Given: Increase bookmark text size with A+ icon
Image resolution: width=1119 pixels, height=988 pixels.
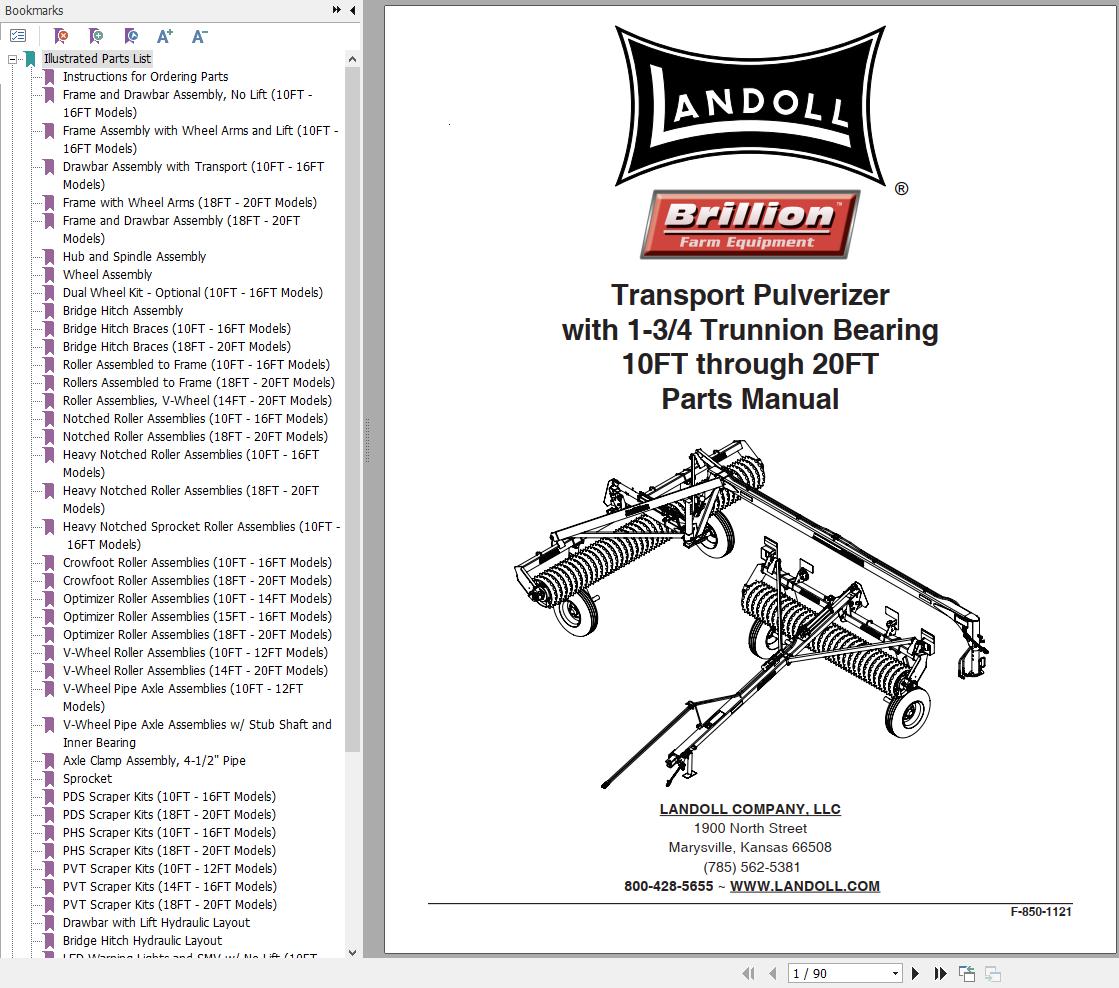Looking at the screenshot, I should tap(165, 35).
